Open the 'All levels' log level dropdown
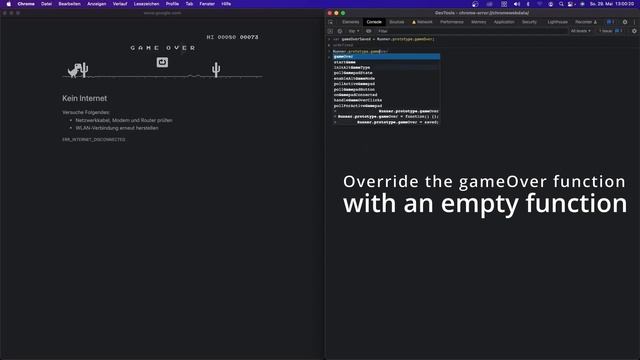 coord(580,31)
